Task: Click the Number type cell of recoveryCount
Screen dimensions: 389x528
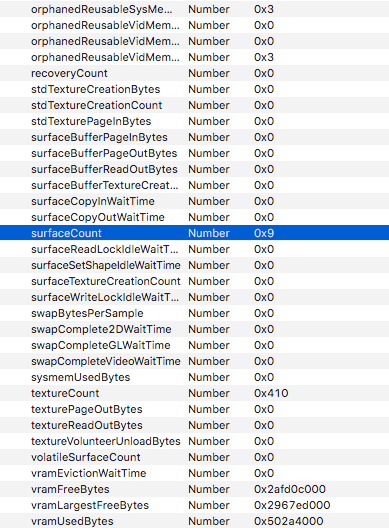Action: [209, 73]
